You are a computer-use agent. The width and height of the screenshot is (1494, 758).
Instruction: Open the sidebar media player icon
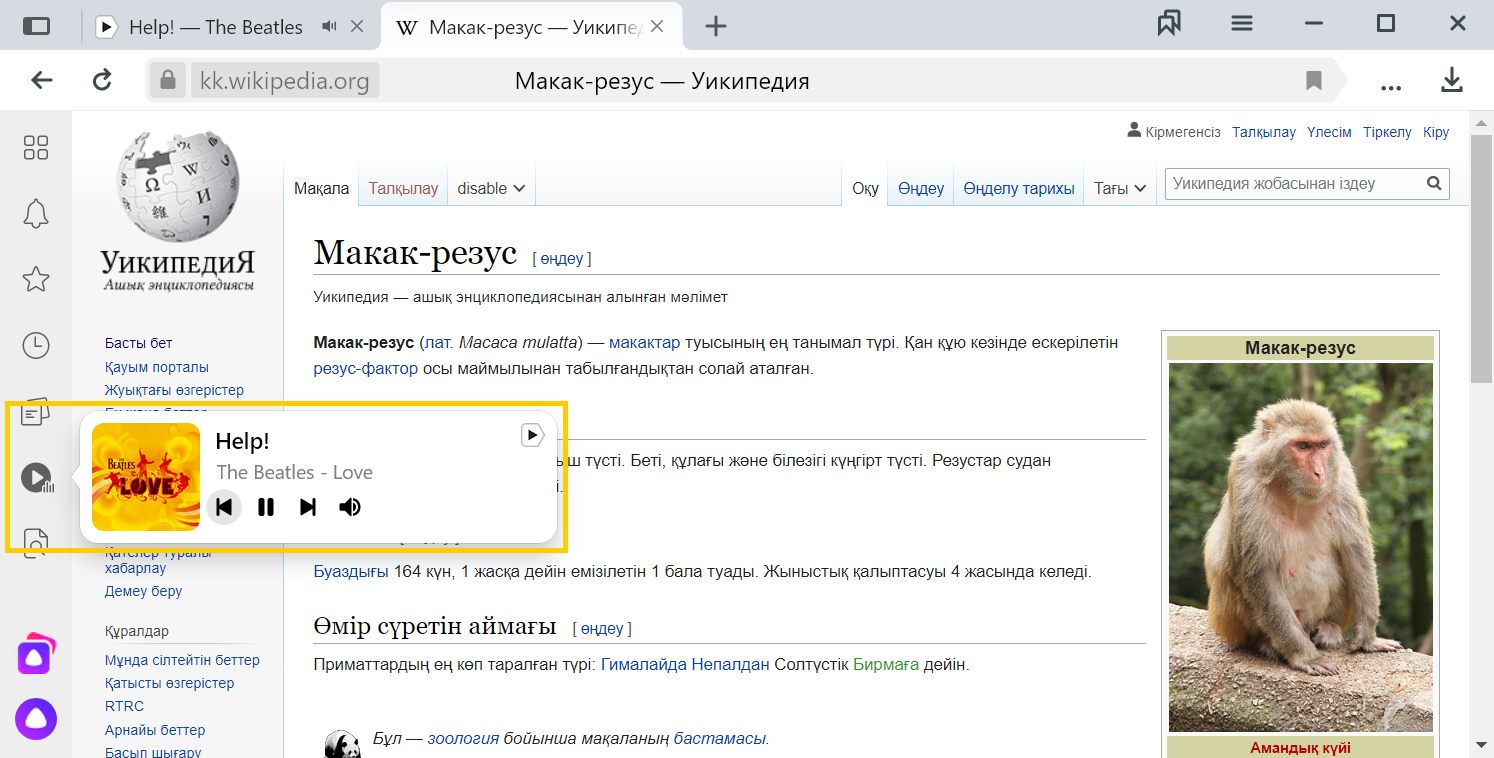(x=36, y=478)
